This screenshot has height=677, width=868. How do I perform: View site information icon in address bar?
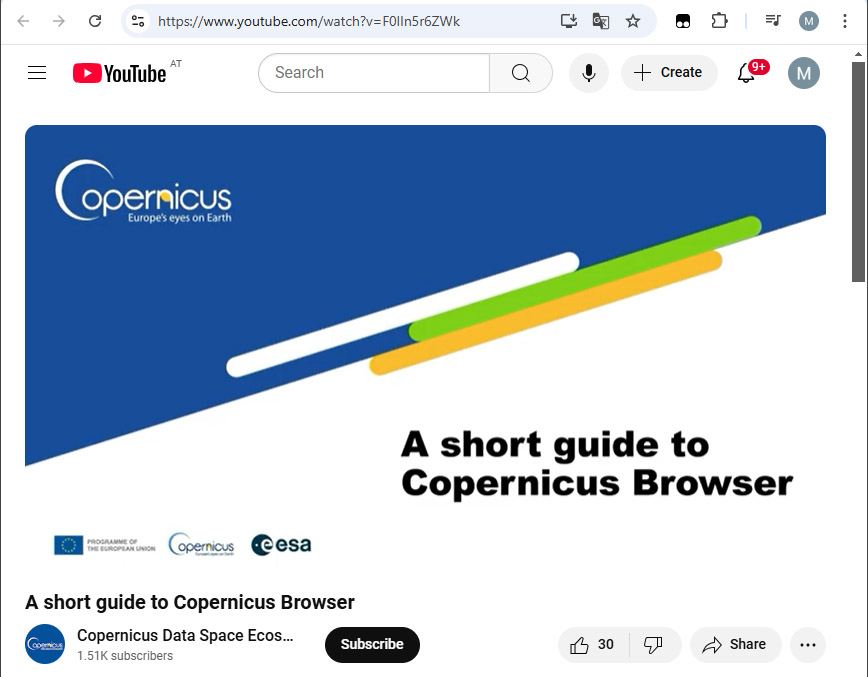click(138, 21)
